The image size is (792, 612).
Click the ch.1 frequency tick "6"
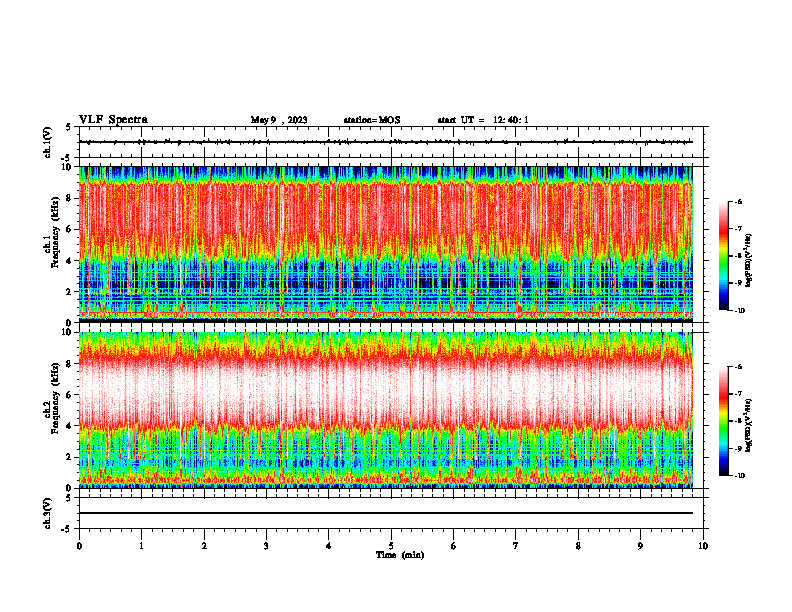click(x=69, y=229)
